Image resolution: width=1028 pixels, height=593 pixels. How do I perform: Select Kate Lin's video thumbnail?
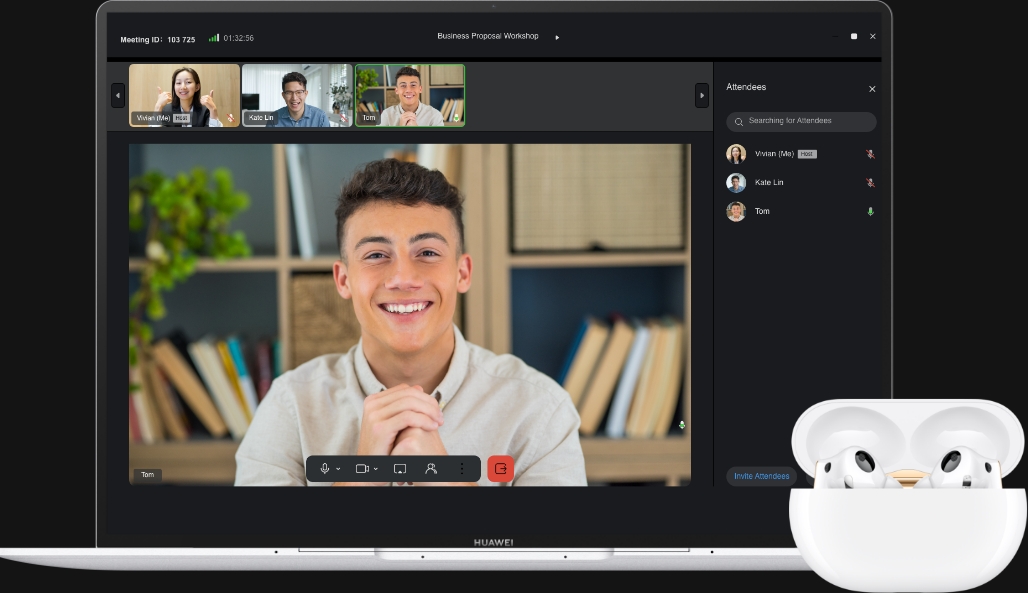tap(297, 95)
